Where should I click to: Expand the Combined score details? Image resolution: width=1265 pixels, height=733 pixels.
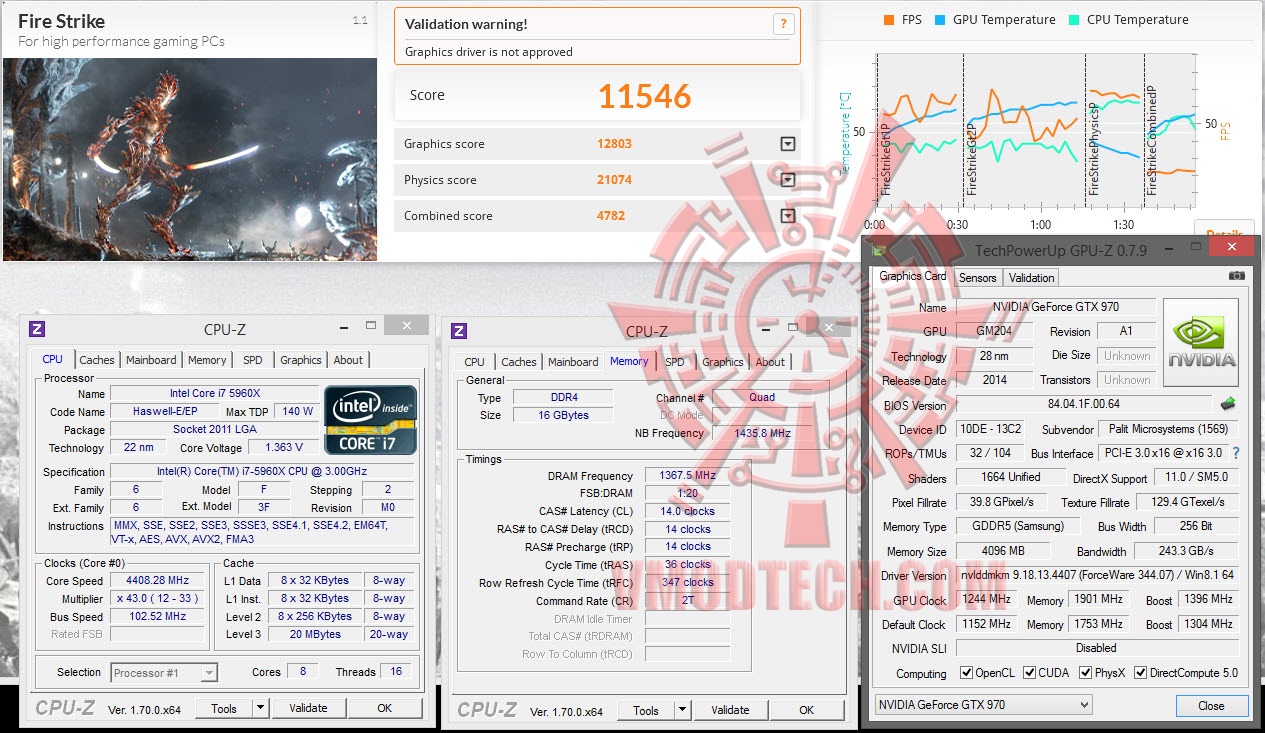click(788, 216)
